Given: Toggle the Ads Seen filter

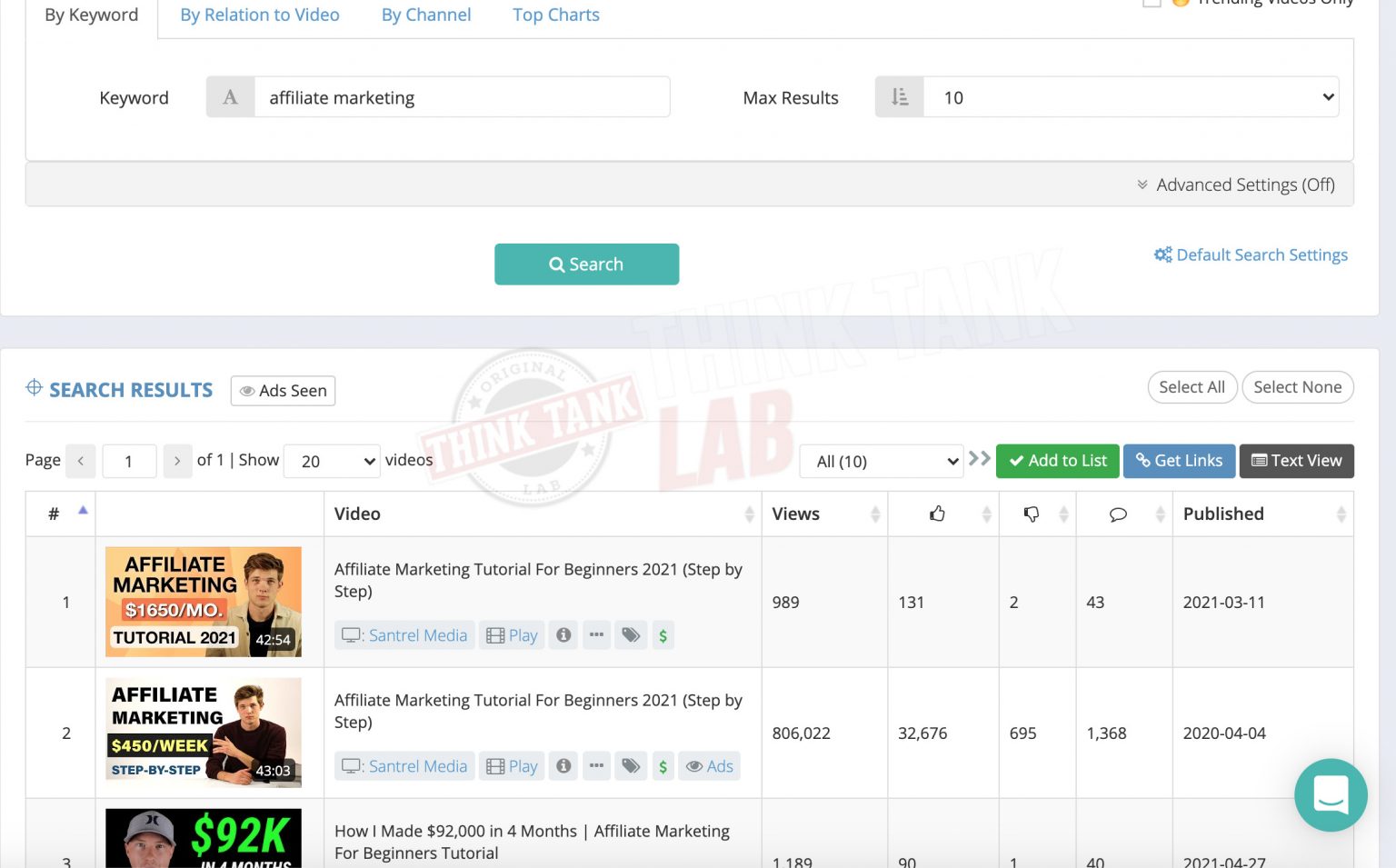Looking at the screenshot, I should [282, 391].
